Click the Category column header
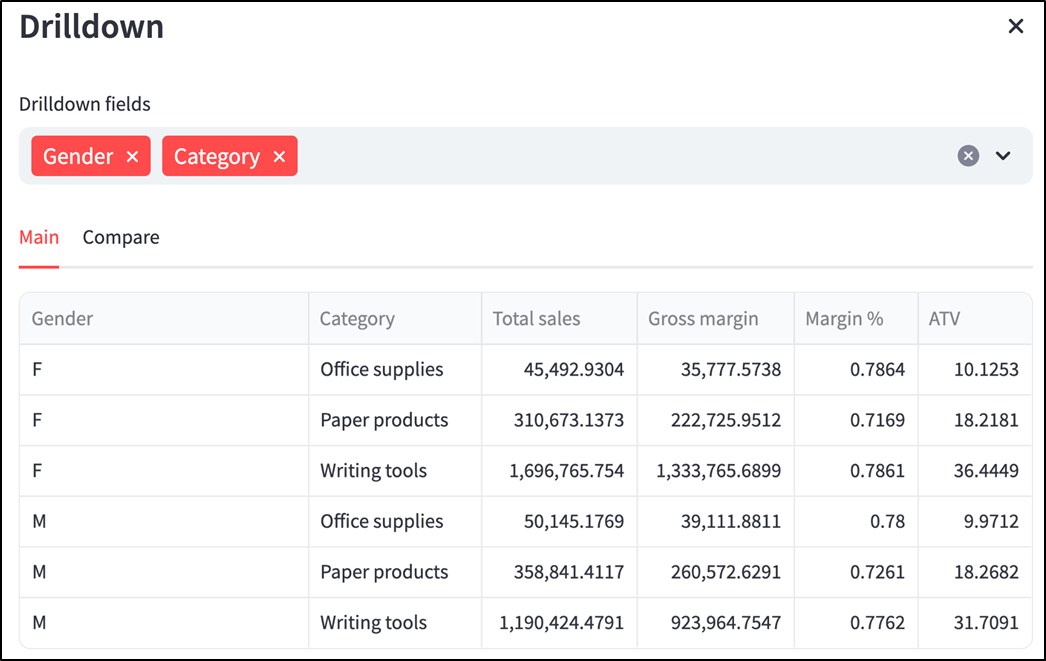 pos(395,319)
